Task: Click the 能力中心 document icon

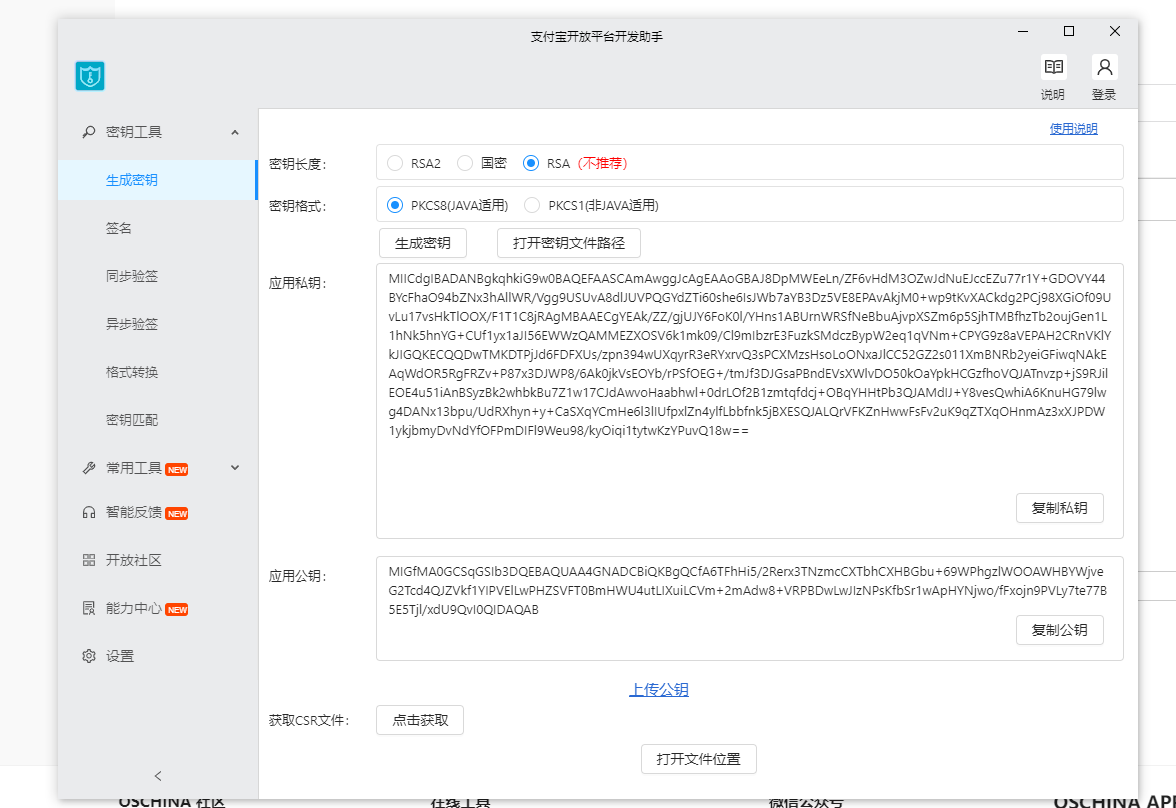Action: point(88,608)
